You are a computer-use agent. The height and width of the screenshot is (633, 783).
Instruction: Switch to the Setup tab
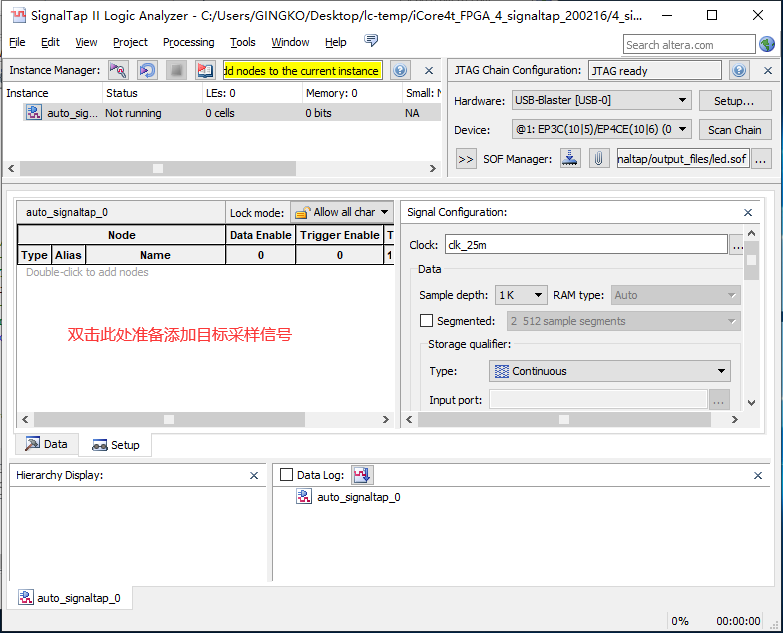coord(116,445)
